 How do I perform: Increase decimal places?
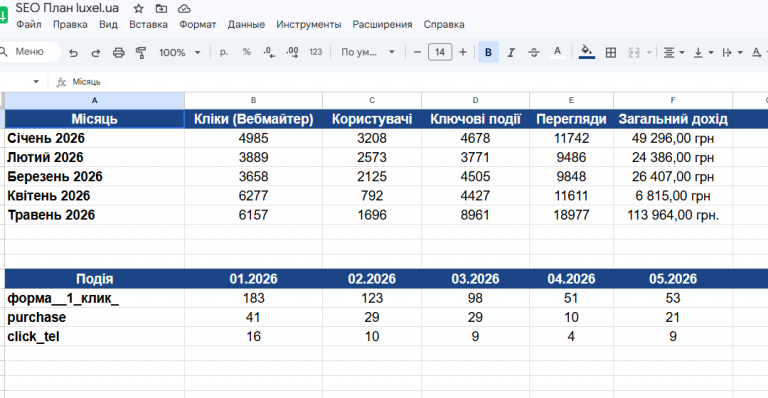coord(292,52)
